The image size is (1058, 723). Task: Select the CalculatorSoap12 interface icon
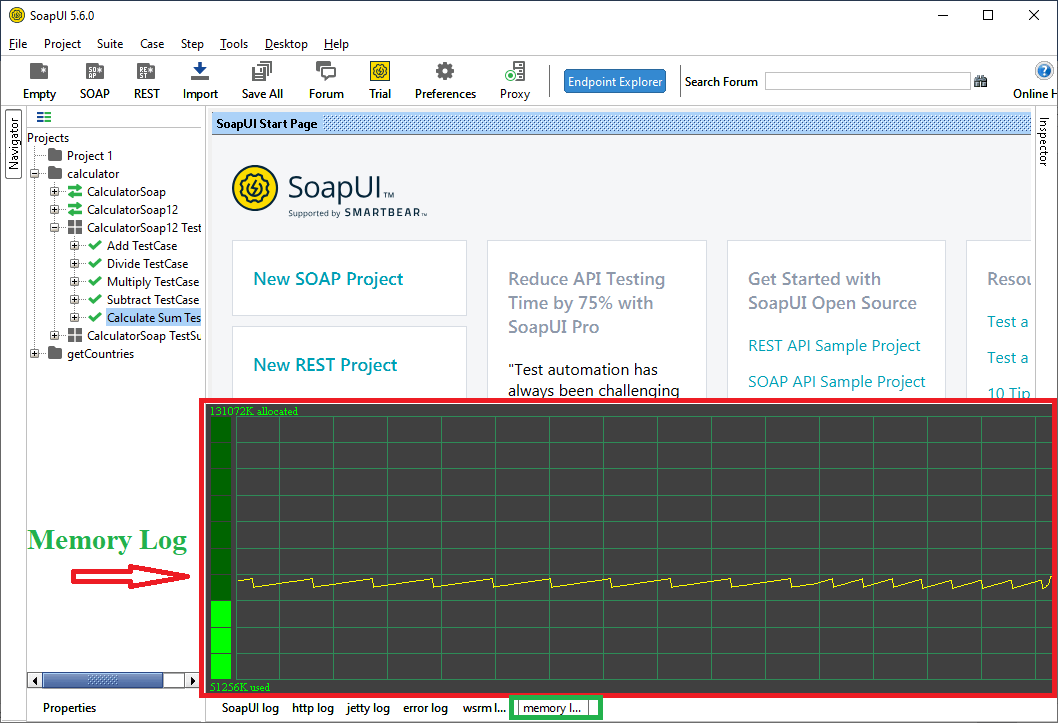pyautogui.click(x=75, y=210)
